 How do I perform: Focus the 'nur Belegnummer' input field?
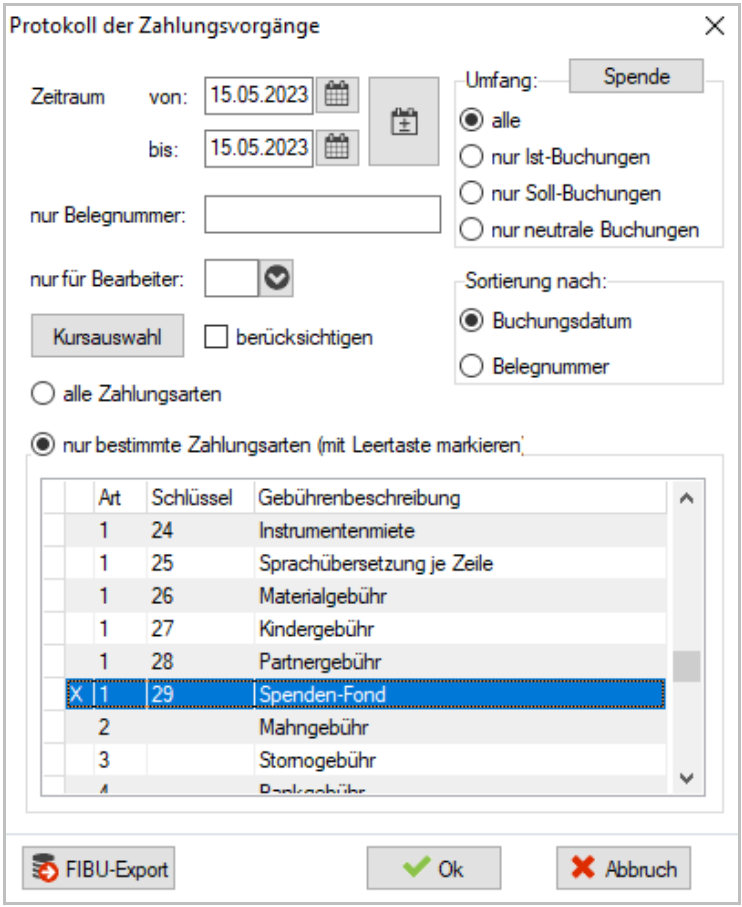pyautogui.click(x=323, y=215)
